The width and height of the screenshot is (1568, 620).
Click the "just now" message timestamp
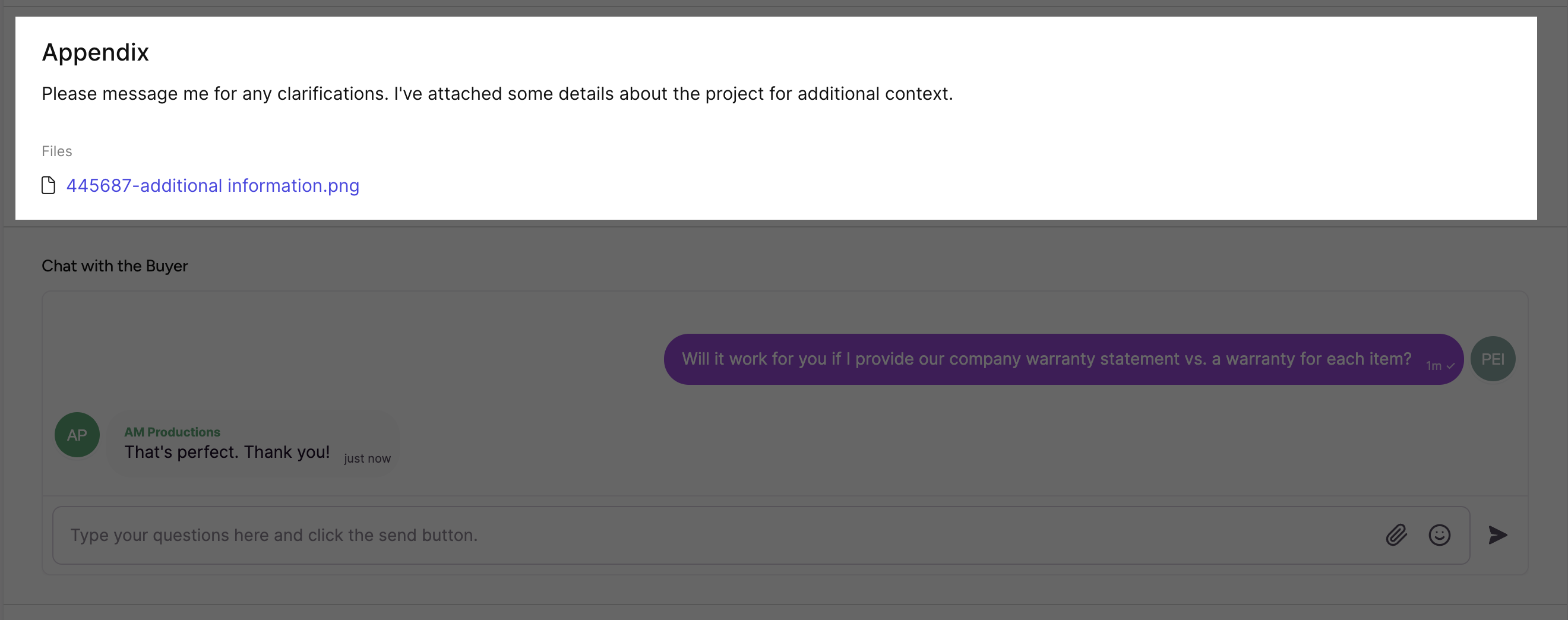coord(367,458)
